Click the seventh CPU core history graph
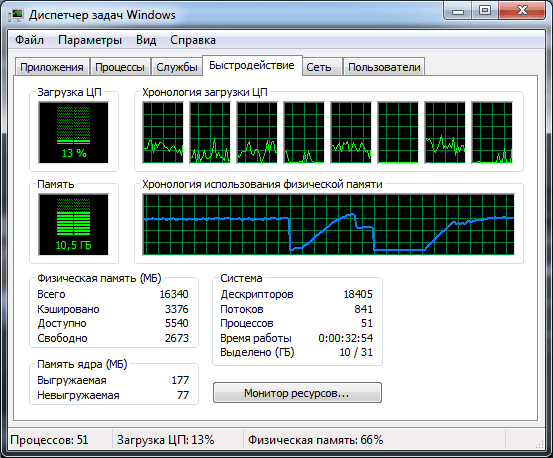Screen dimensions: 553x458 pyautogui.click(x=445, y=133)
